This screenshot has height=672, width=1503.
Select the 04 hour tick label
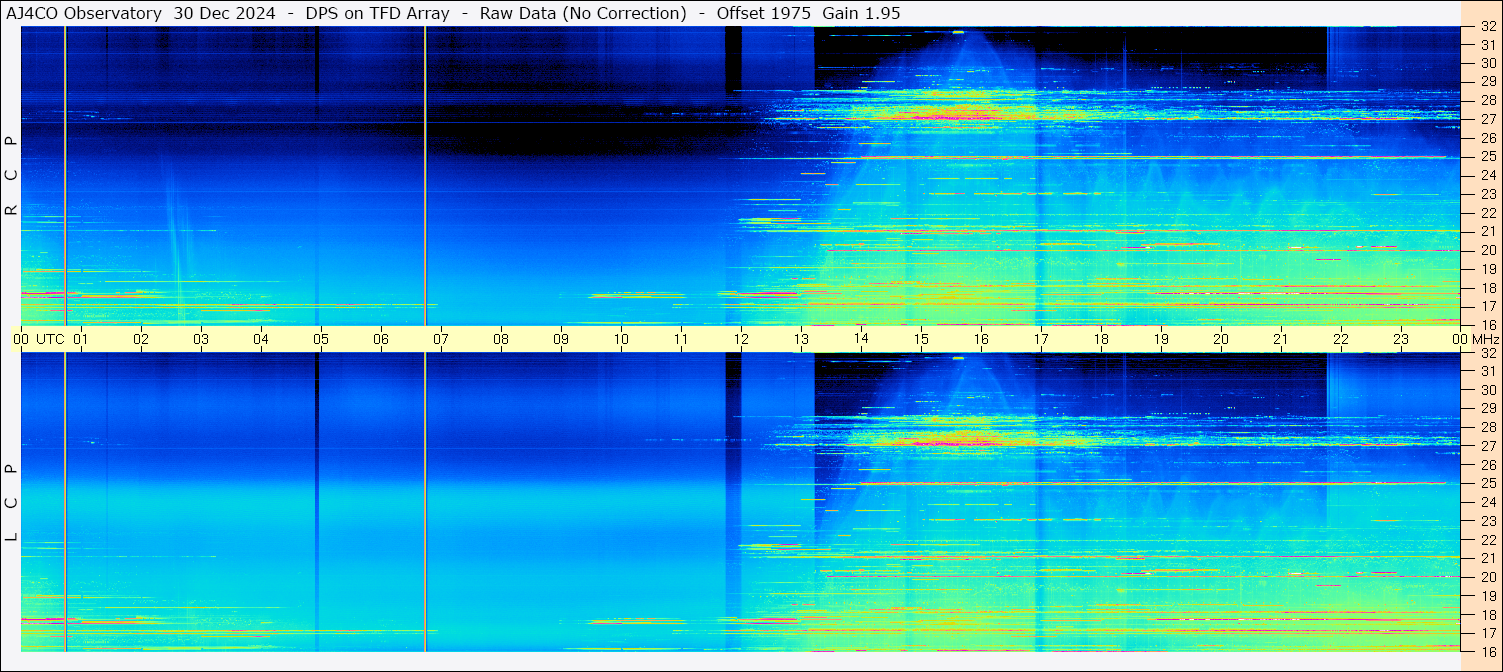261,339
